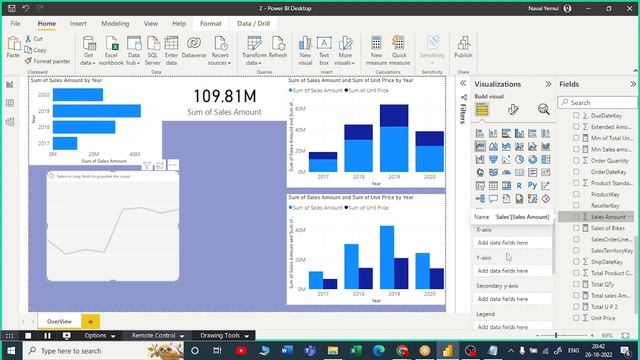Screen dimensions: 640x360
Task: Choose the line chart visual type
Action: [480, 146]
